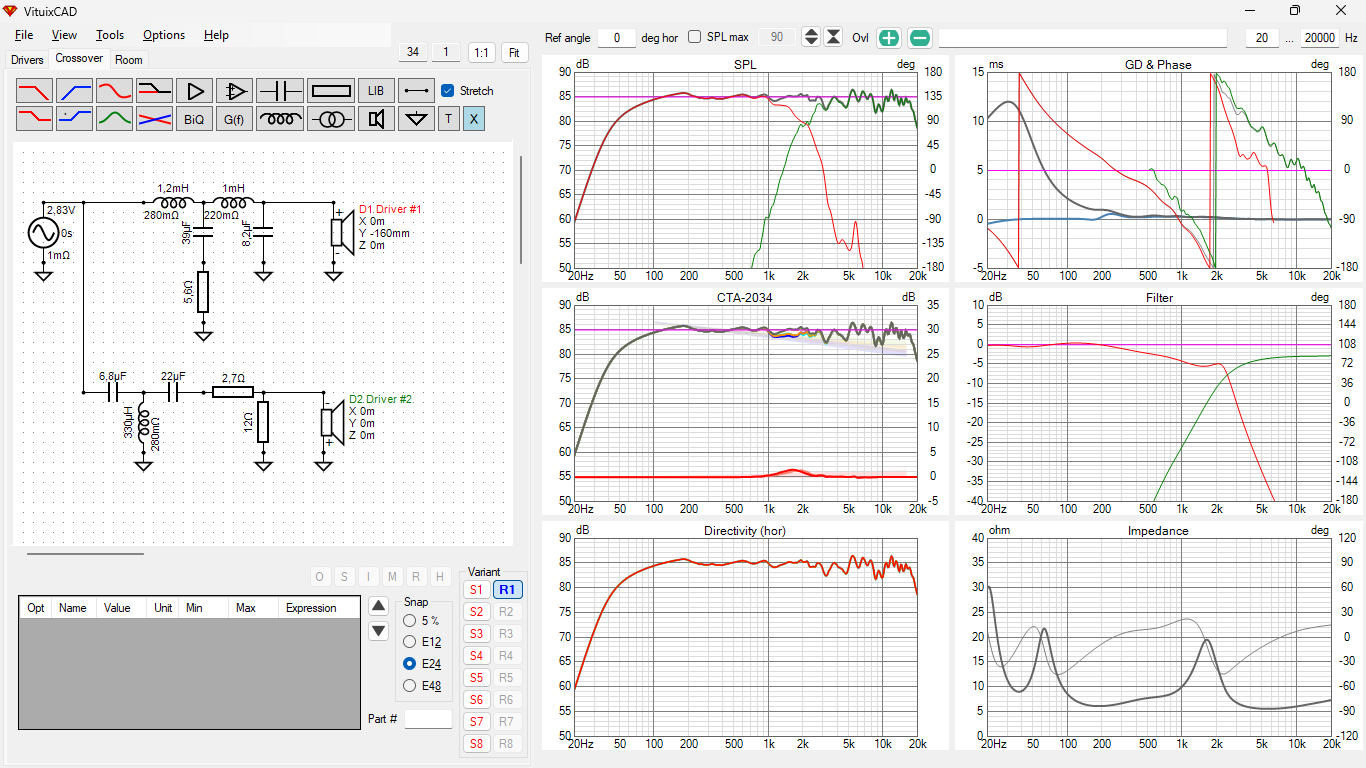1366x768 pixels.
Task: Click the up-down arrows stepper icon
Action: pos(811,37)
